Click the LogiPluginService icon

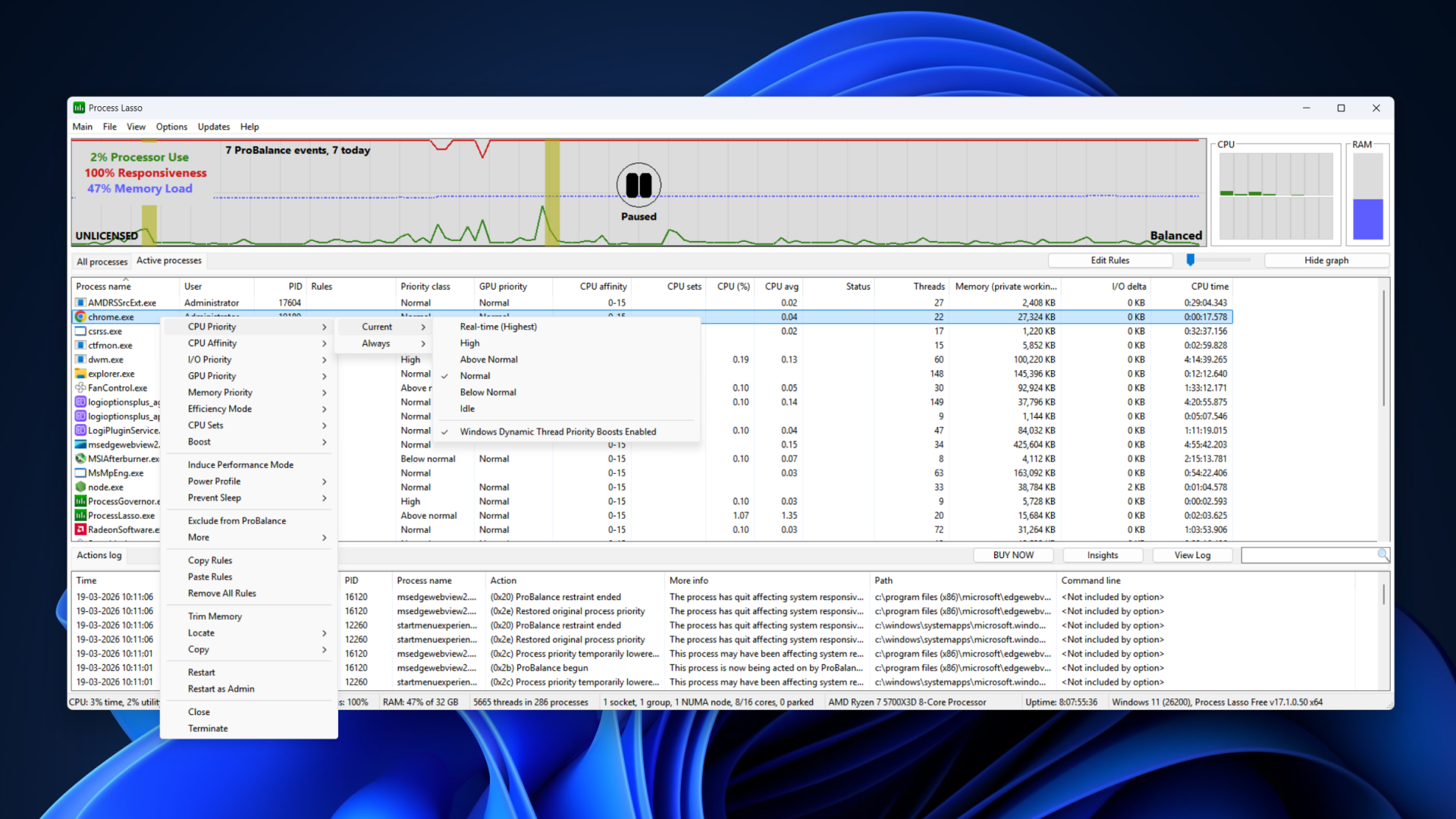[x=80, y=431]
